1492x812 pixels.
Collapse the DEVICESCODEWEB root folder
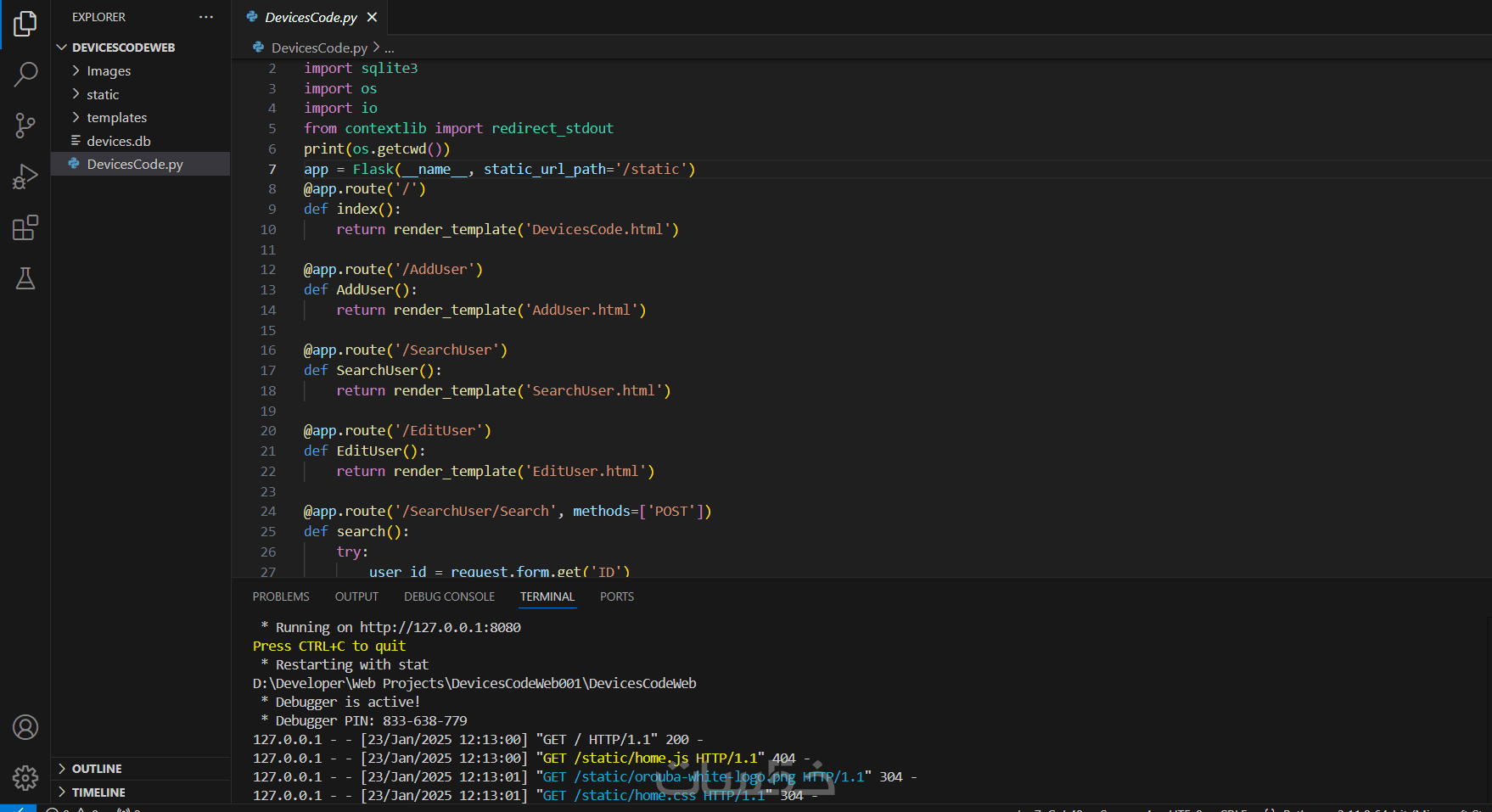point(123,48)
